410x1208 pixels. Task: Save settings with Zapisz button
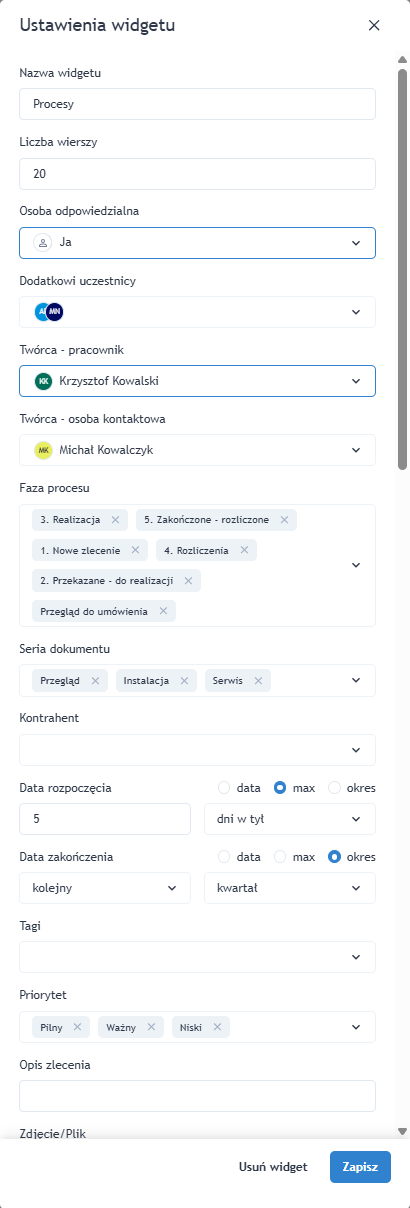(360, 1167)
